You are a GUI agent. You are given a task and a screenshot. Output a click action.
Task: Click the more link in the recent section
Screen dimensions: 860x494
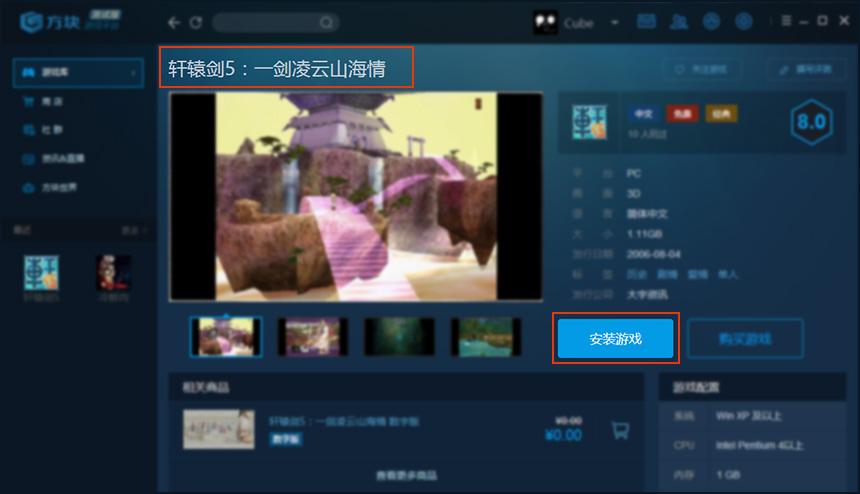[x=133, y=230]
